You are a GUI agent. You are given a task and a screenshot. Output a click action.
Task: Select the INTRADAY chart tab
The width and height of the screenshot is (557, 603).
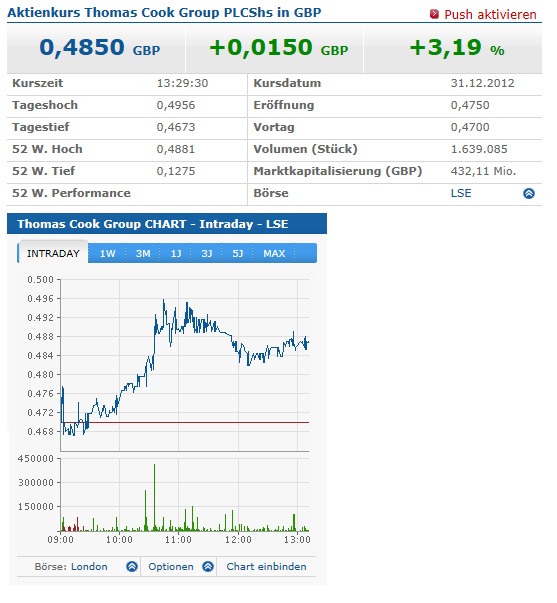[x=53, y=253]
